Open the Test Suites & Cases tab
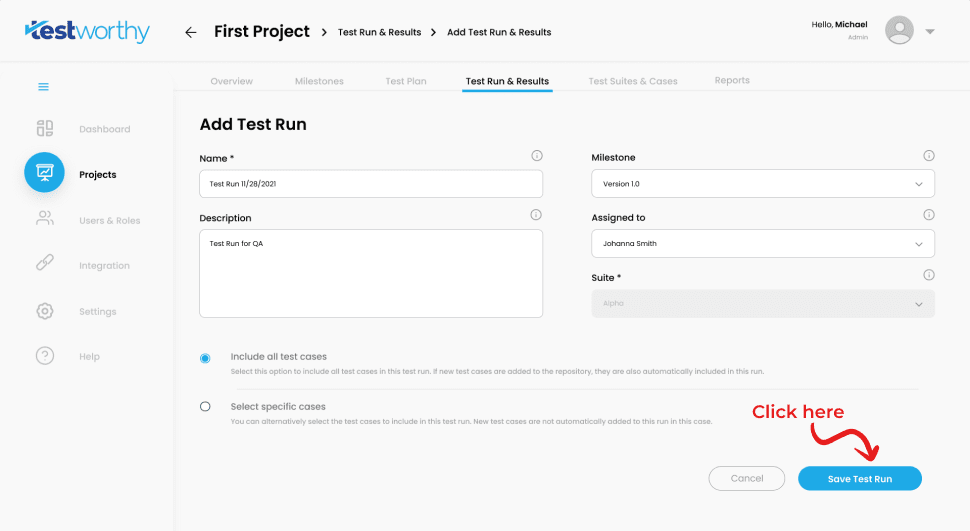 (x=632, y=81)
